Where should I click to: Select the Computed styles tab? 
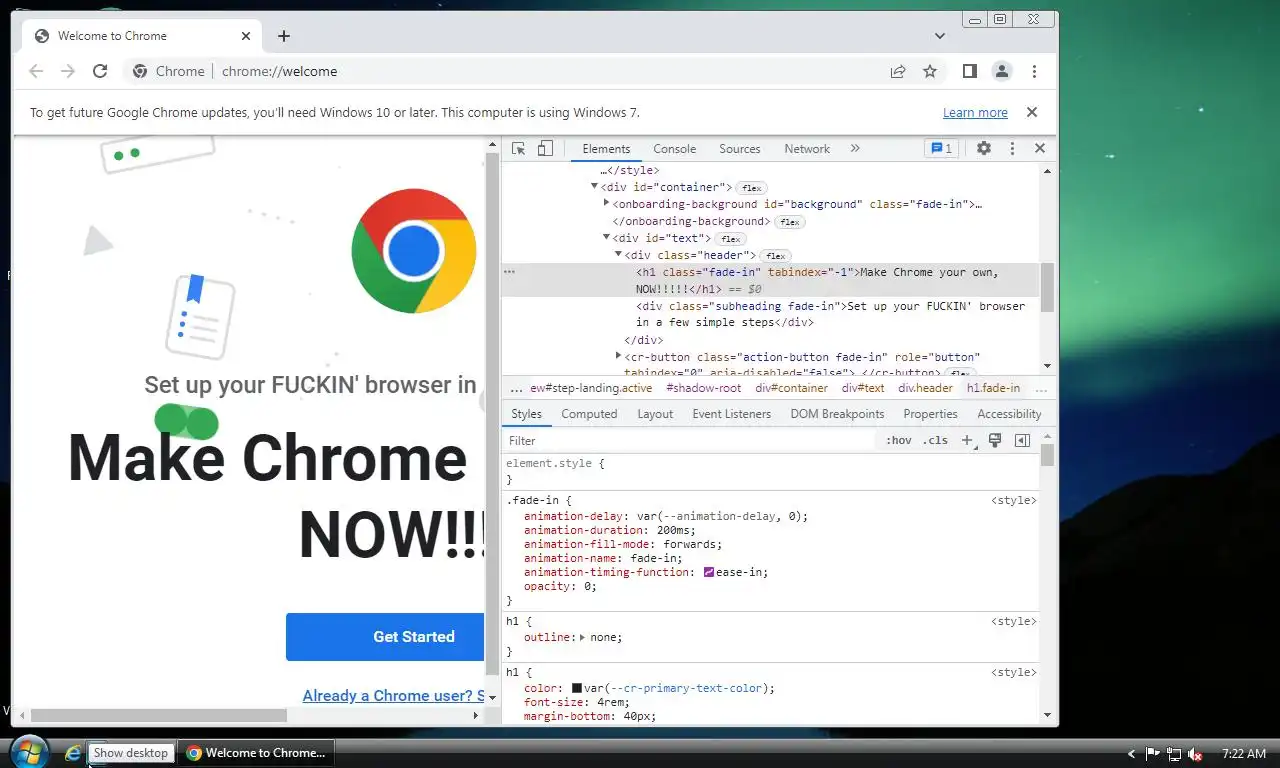click(589, 414)
